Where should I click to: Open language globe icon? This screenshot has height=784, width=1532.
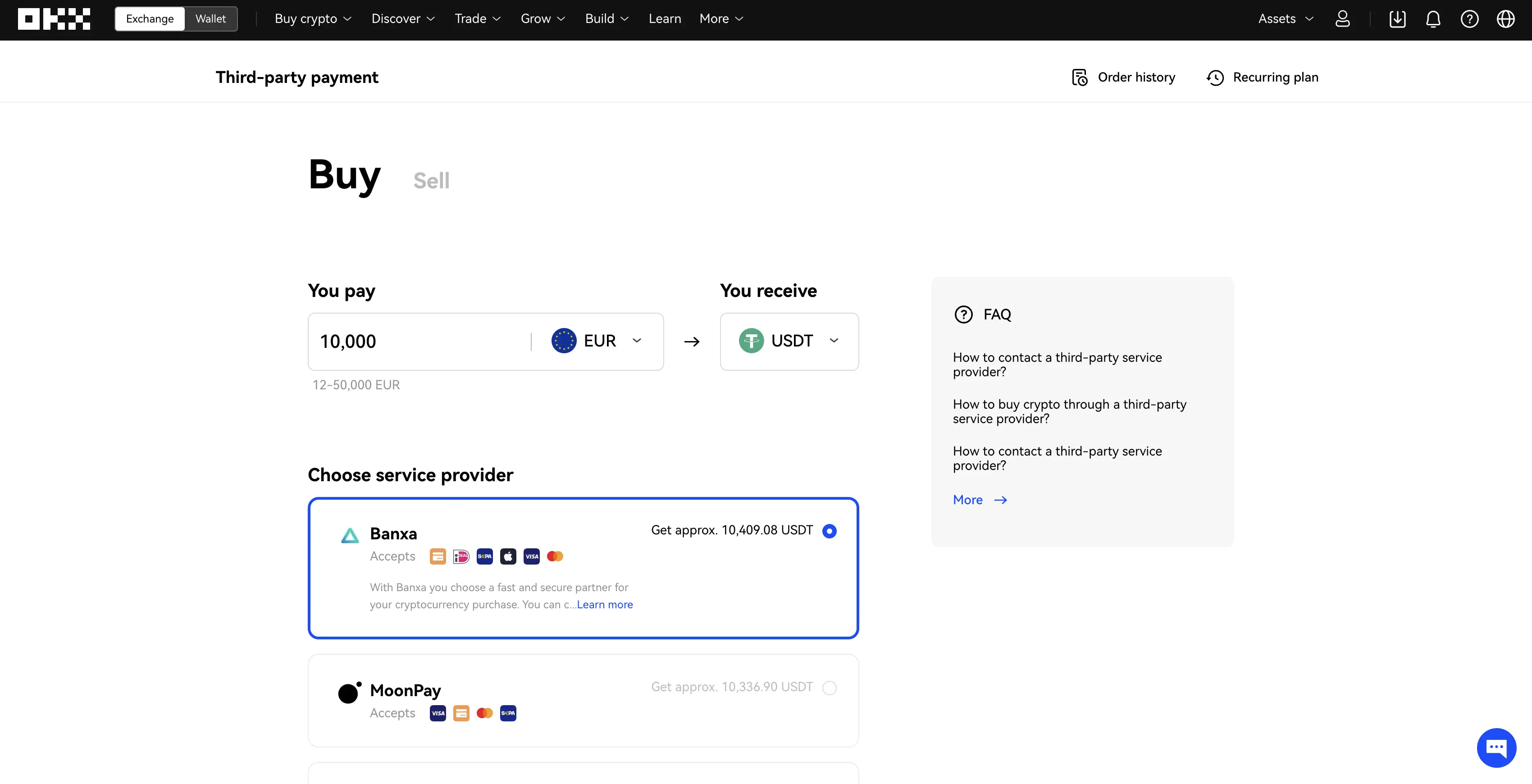pyautogui.click(x=1506, y=19)
